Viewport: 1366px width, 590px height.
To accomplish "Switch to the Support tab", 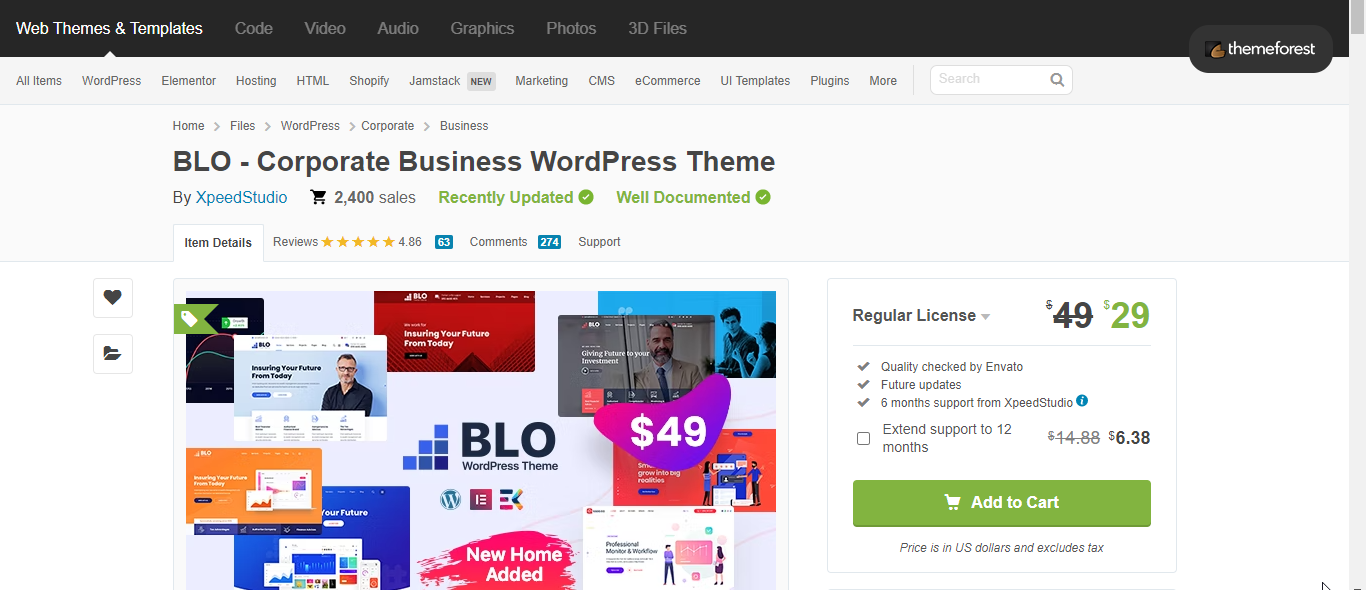I will tap(599, 242).
